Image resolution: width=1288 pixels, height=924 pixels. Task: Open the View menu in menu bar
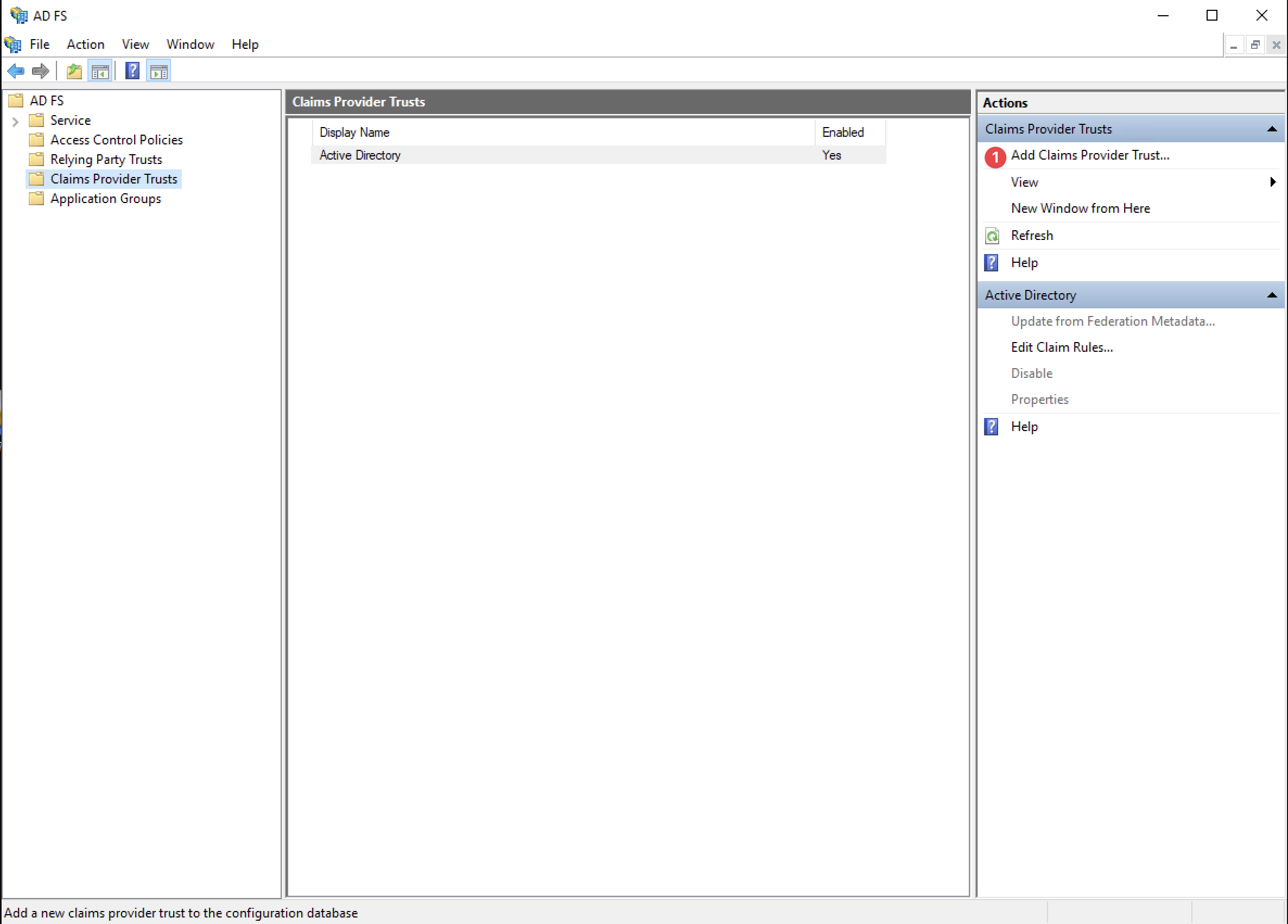point(134,44)
